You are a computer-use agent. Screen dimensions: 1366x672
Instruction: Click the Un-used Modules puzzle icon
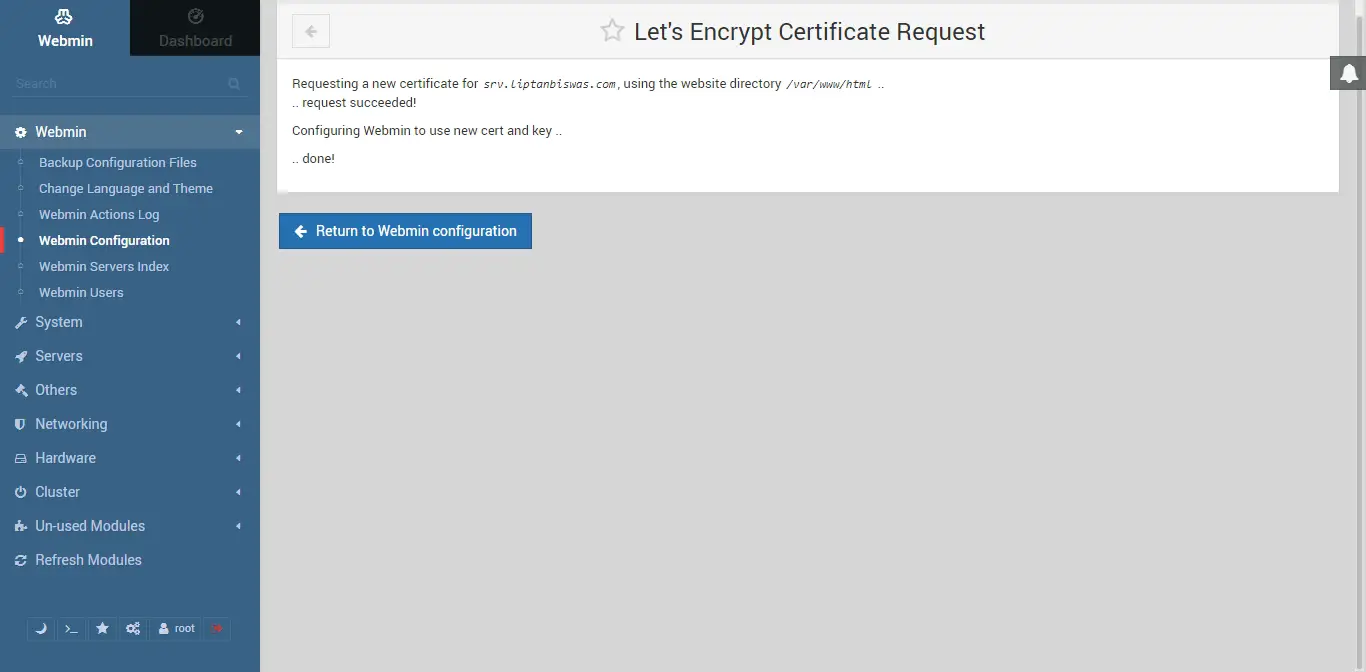(x=21, y=526)
